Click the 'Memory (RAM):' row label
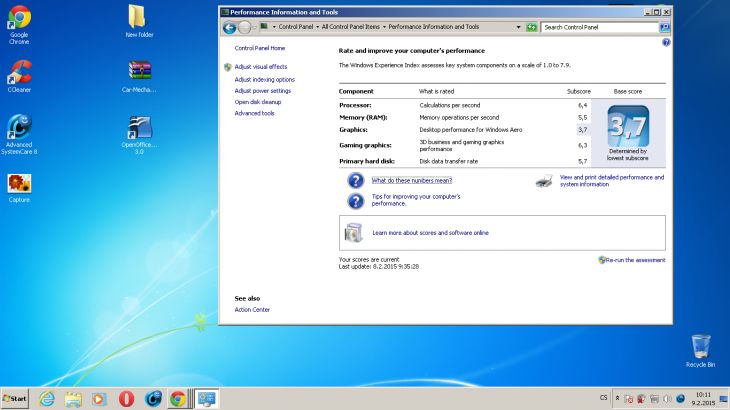 point(363,118)
